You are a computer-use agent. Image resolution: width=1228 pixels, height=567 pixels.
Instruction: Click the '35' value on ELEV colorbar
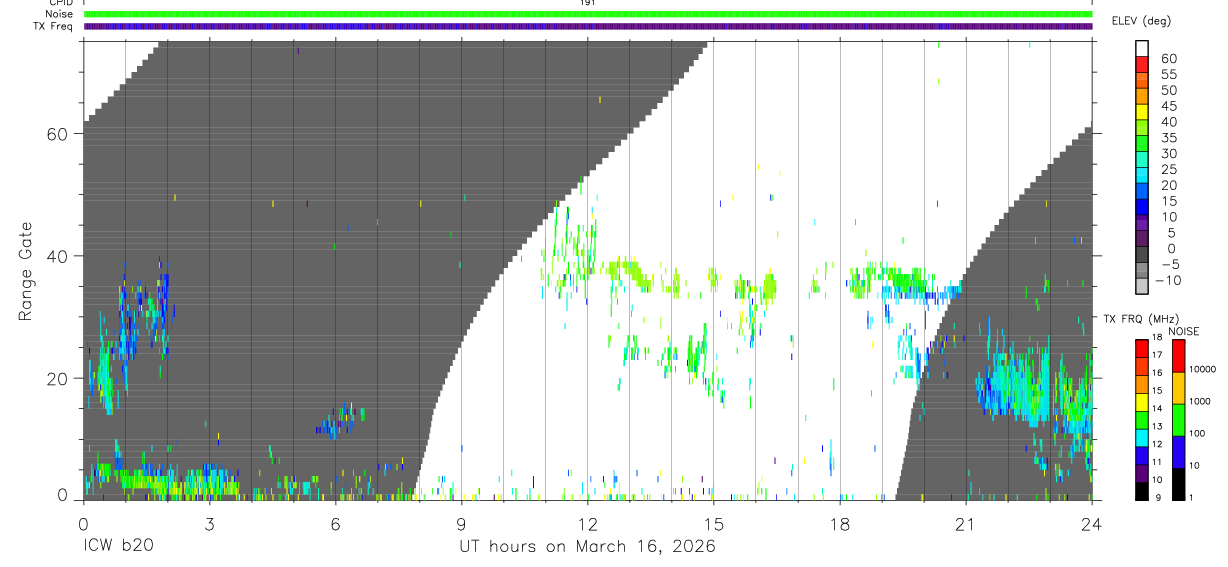1169,138
